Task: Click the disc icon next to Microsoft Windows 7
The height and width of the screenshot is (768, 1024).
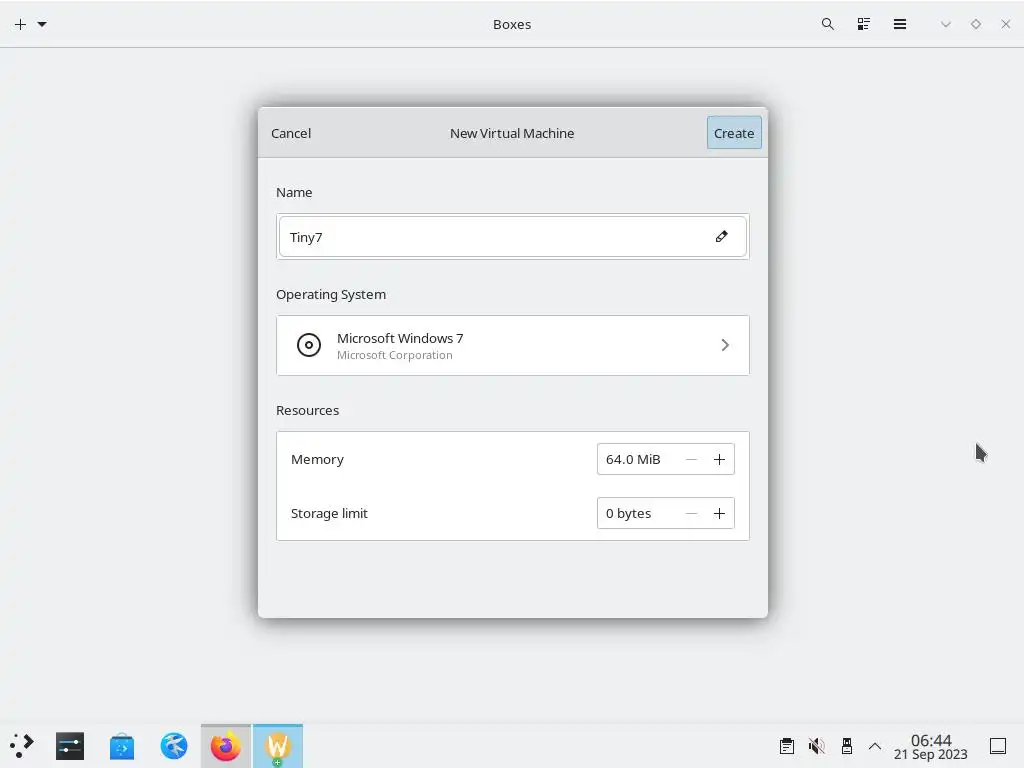Action: (309, 345)
